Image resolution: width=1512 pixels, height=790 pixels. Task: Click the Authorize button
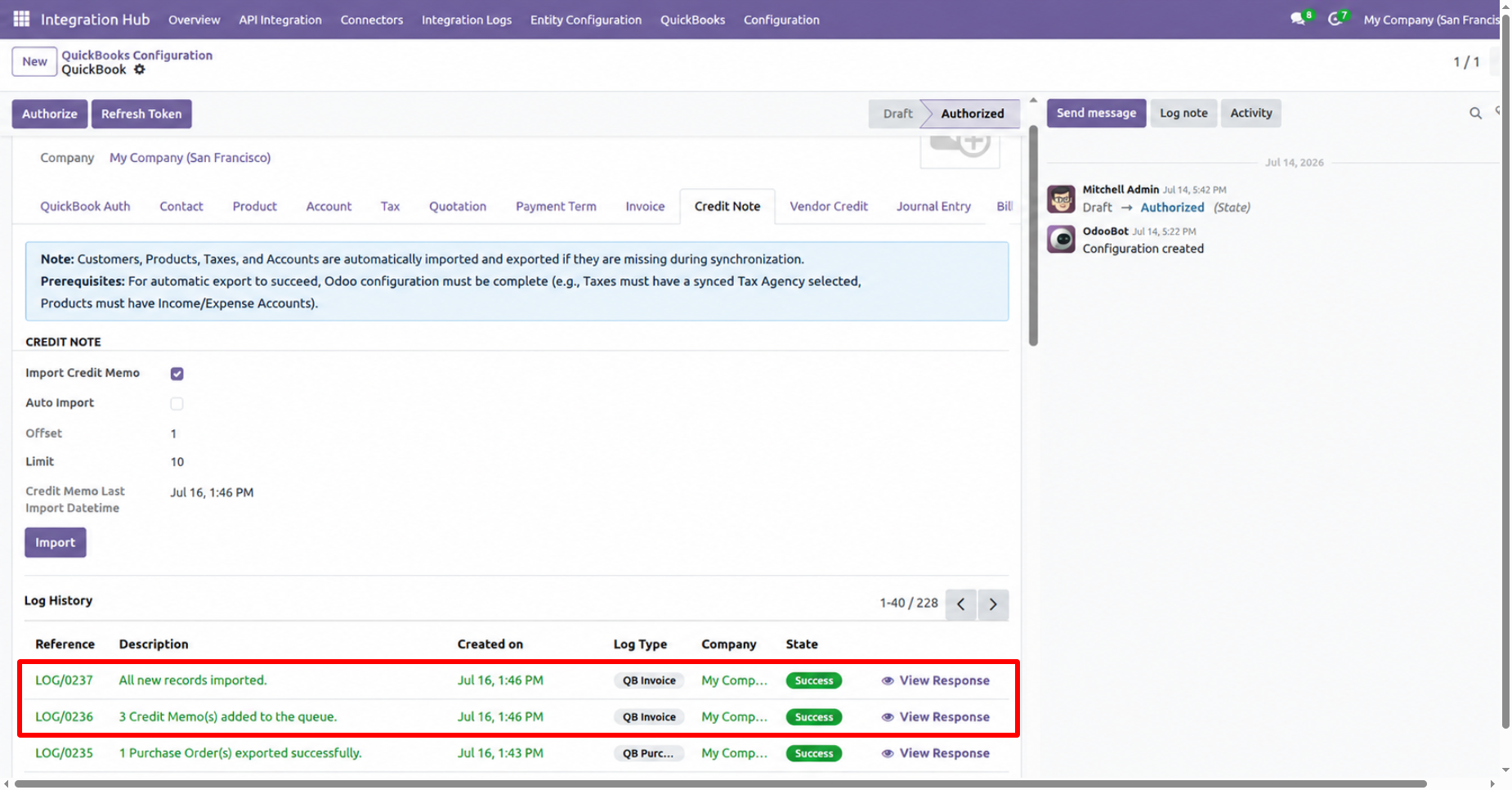[x=50, y=114]
